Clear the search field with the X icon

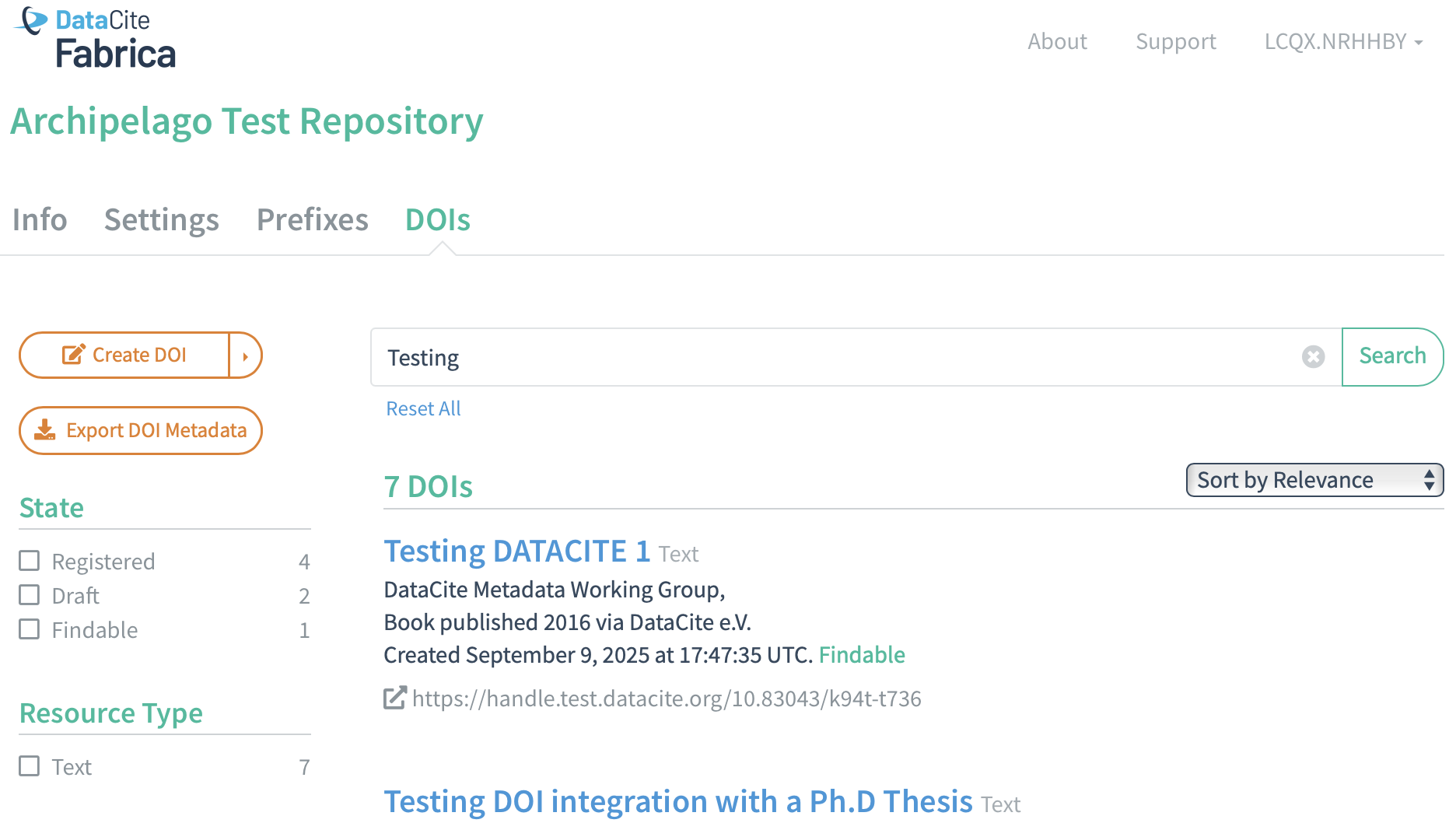[x=1313, y=357]
